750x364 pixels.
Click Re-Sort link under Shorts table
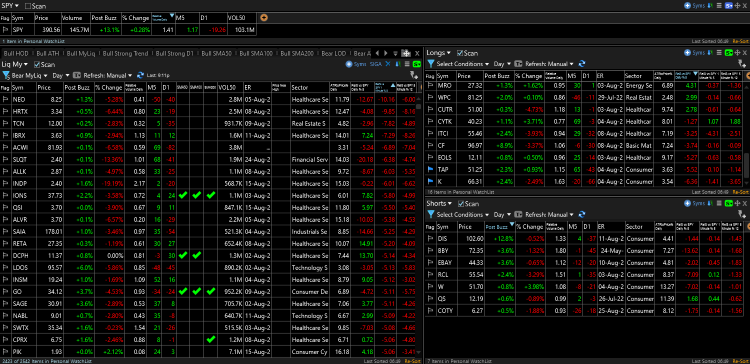739,361
